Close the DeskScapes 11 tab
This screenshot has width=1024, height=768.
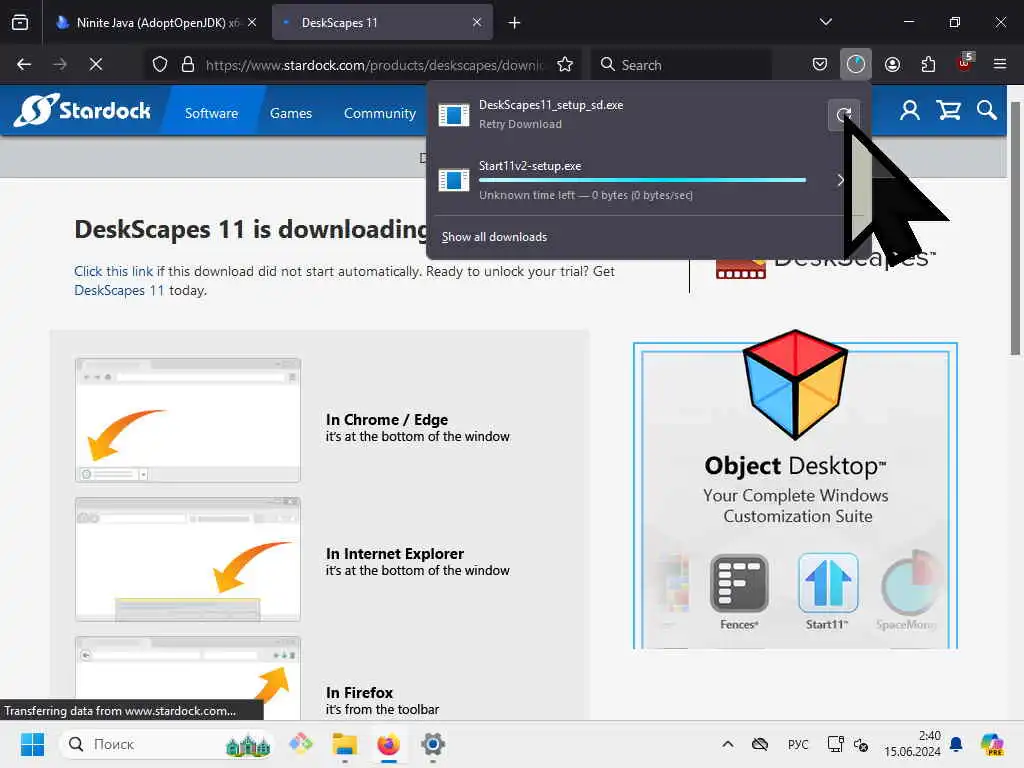click(x=477, y=22)
